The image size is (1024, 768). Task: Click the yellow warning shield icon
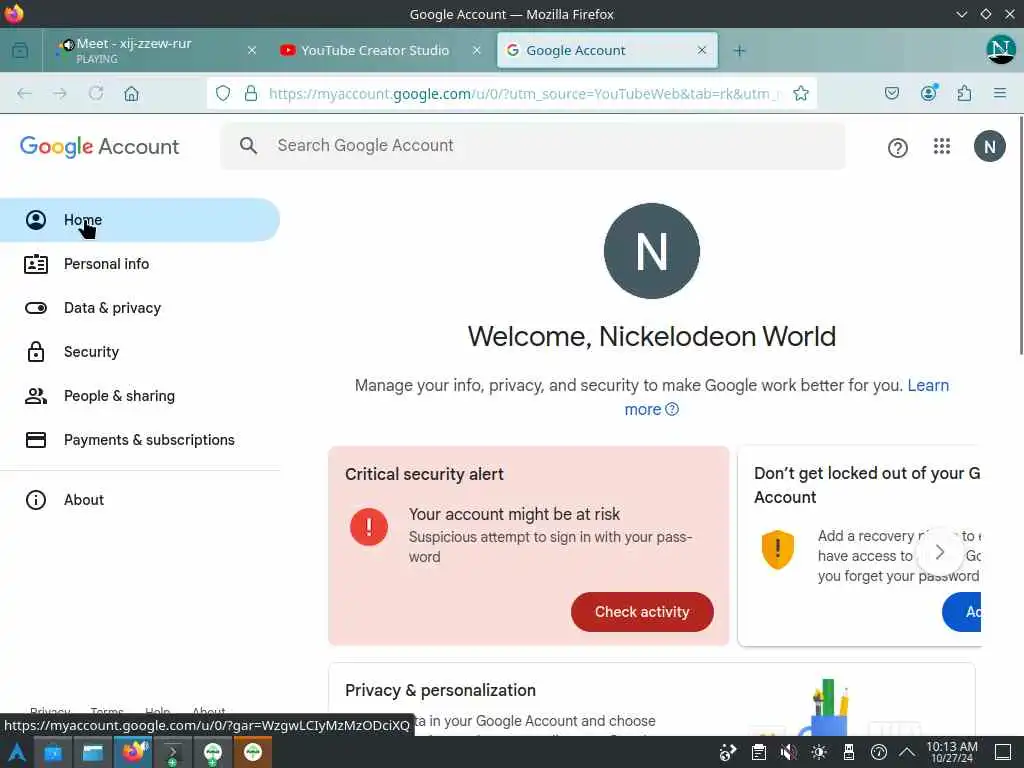tap(778, 549)
